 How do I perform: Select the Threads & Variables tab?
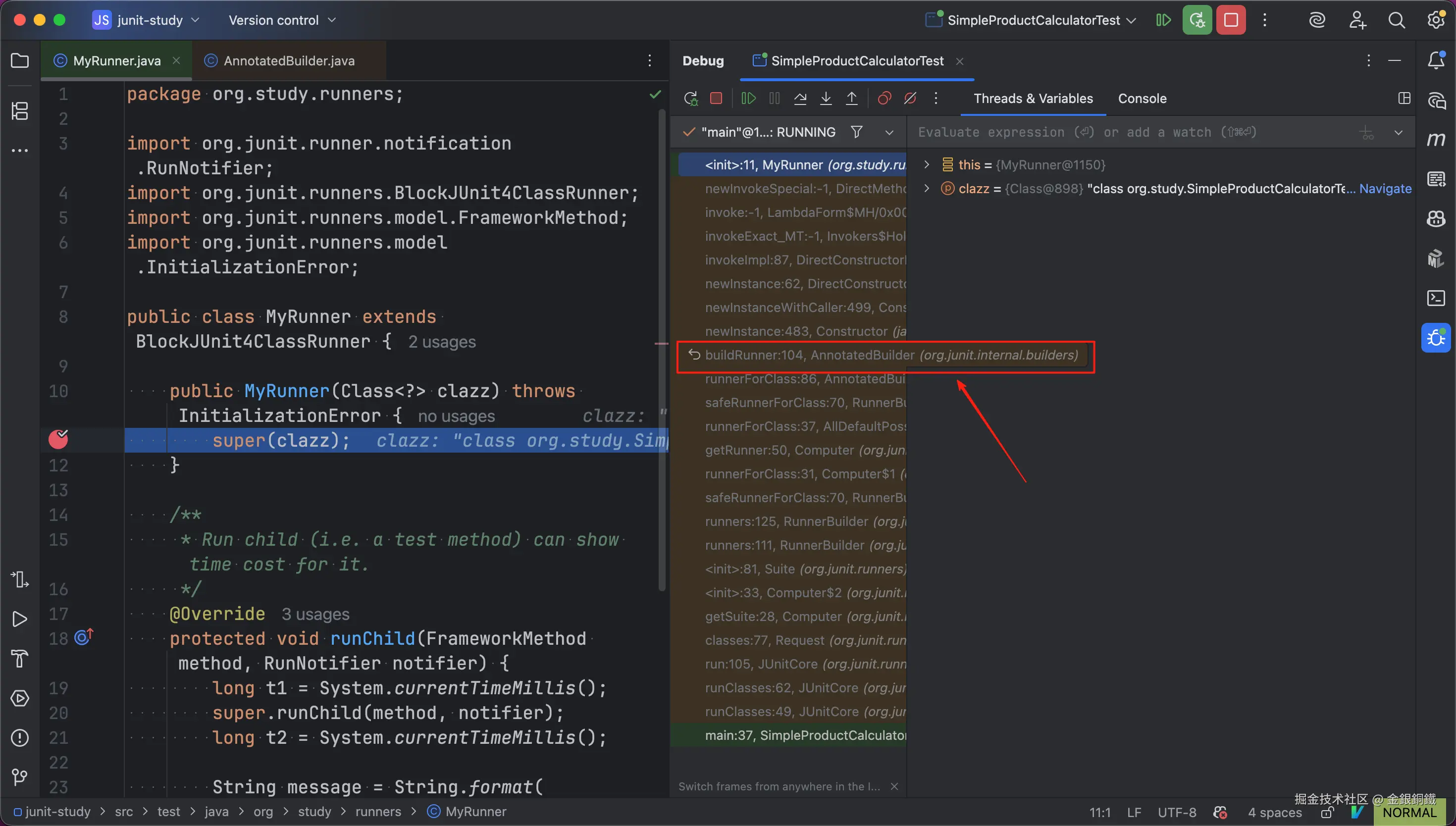coord(1033,99)
